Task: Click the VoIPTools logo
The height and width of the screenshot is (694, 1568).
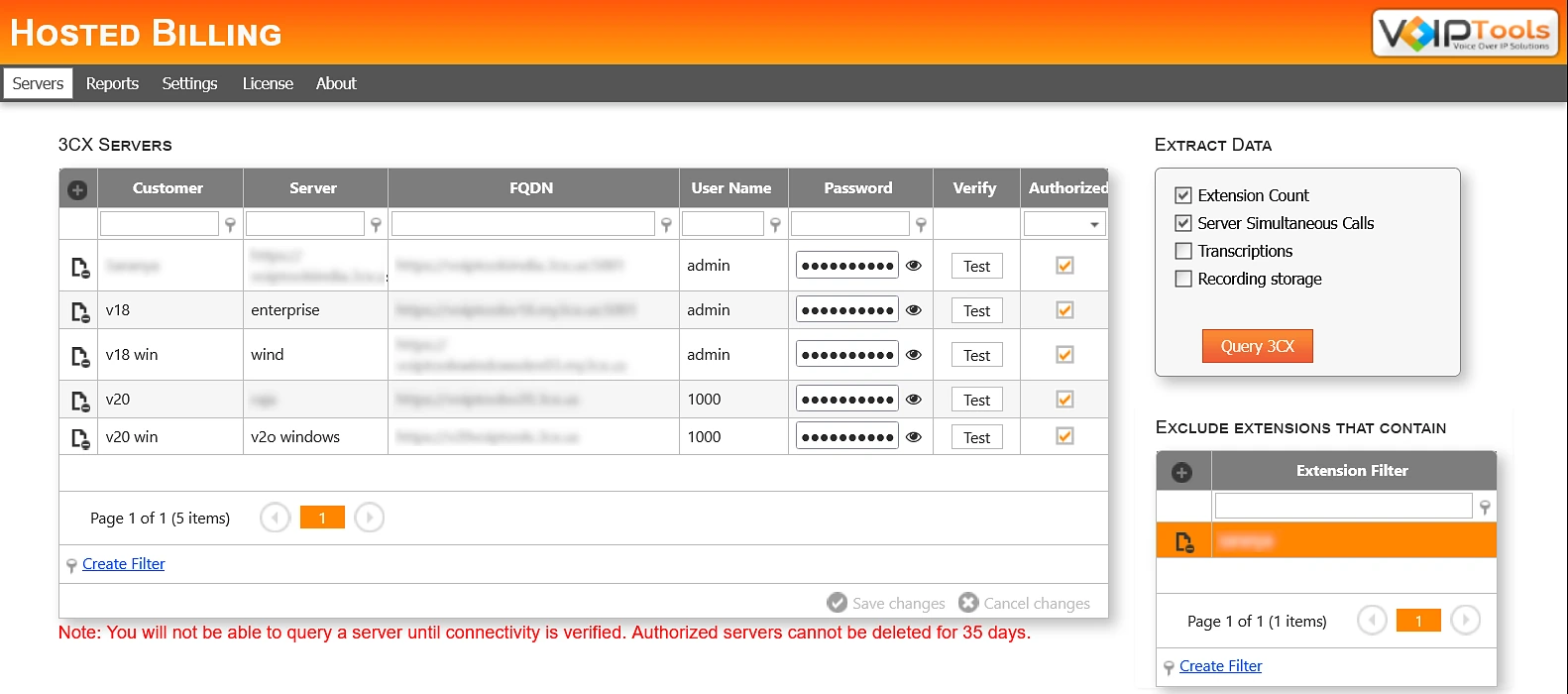Action: tap(1465, 34)
